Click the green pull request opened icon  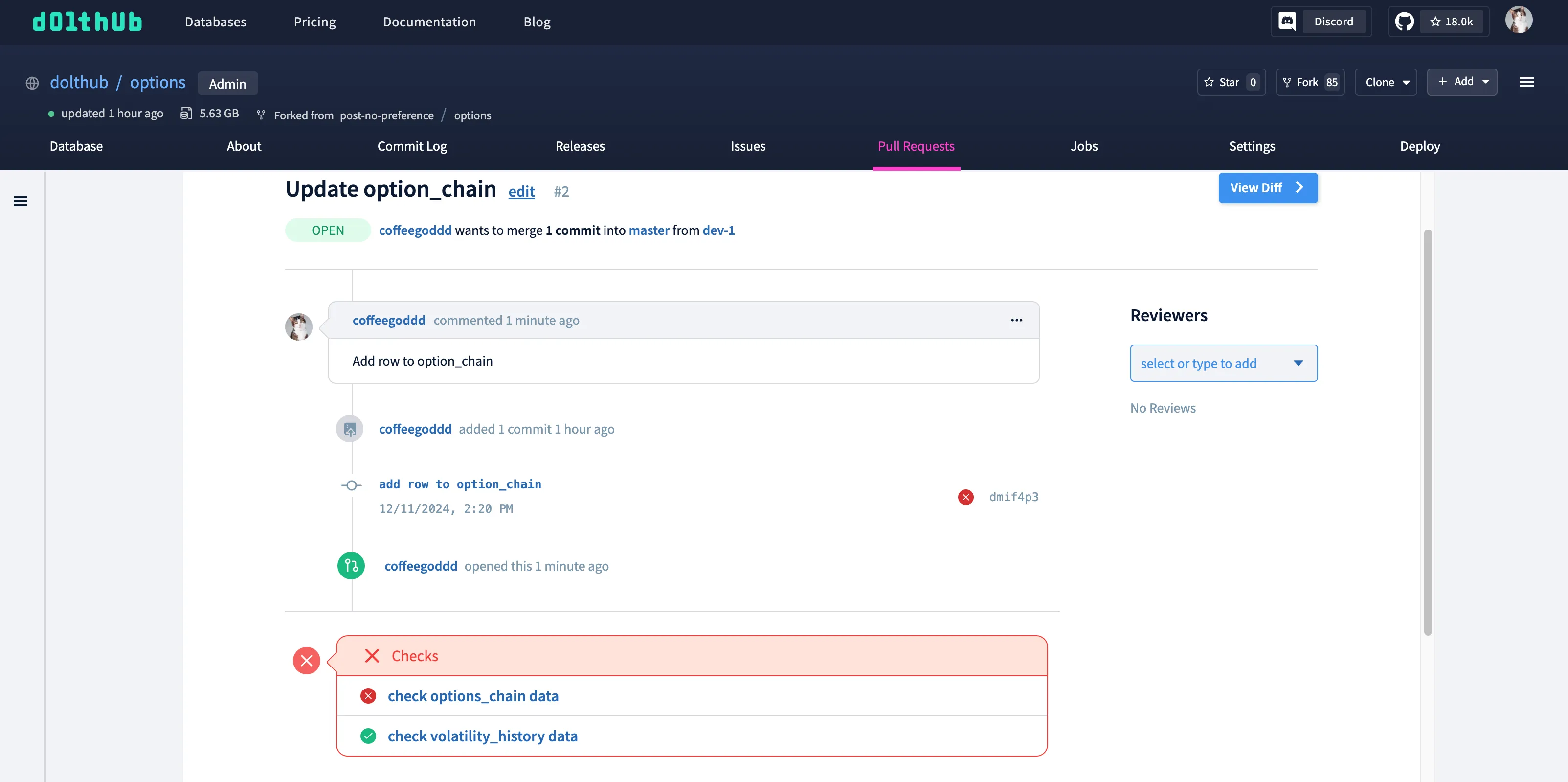(351, 565)
